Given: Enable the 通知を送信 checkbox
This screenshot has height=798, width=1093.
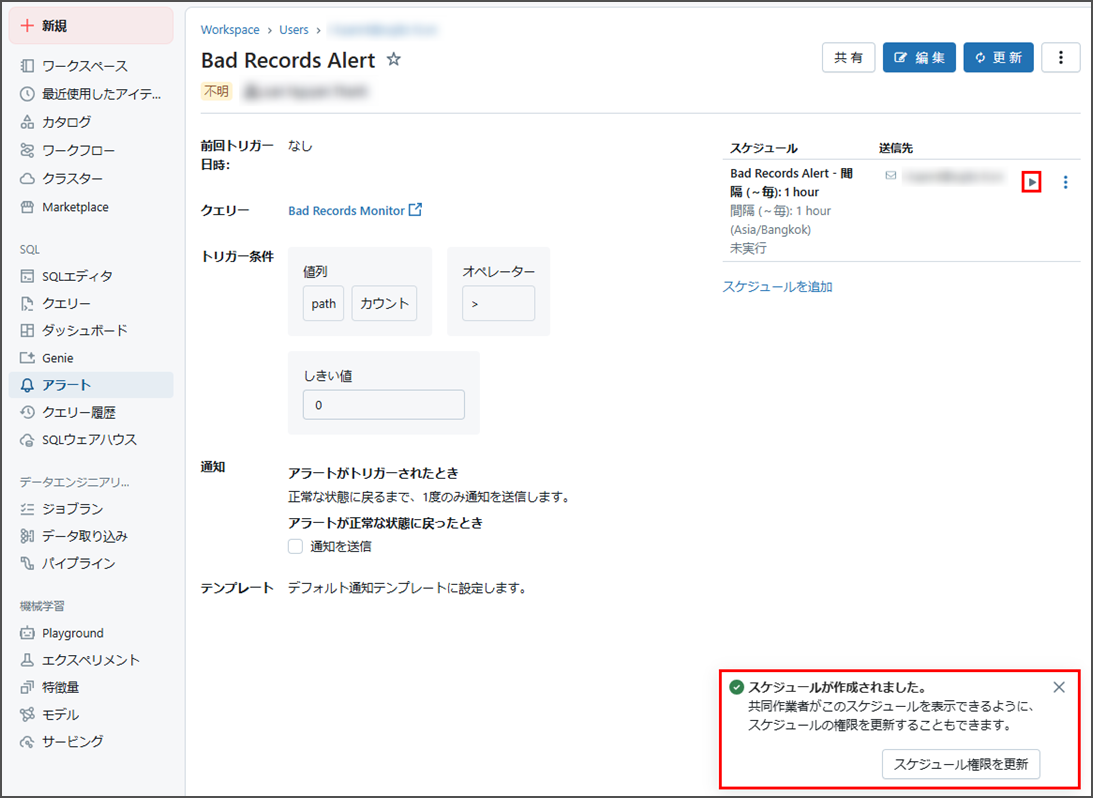Looking at the screenshot, I should [x=295, y=546].
